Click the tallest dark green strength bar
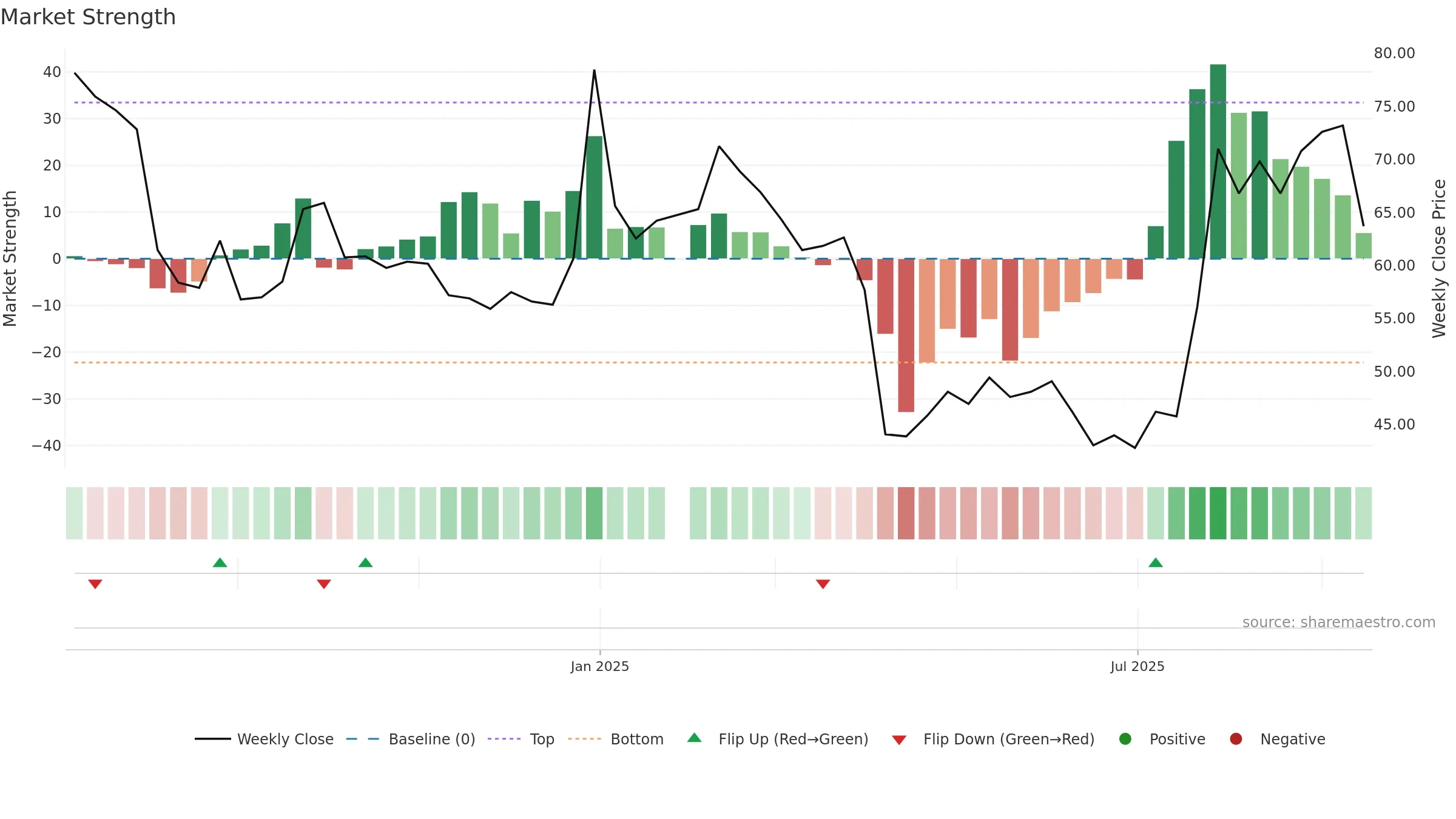Viewport: 1456px width, 819px height. click(1218, 161)
